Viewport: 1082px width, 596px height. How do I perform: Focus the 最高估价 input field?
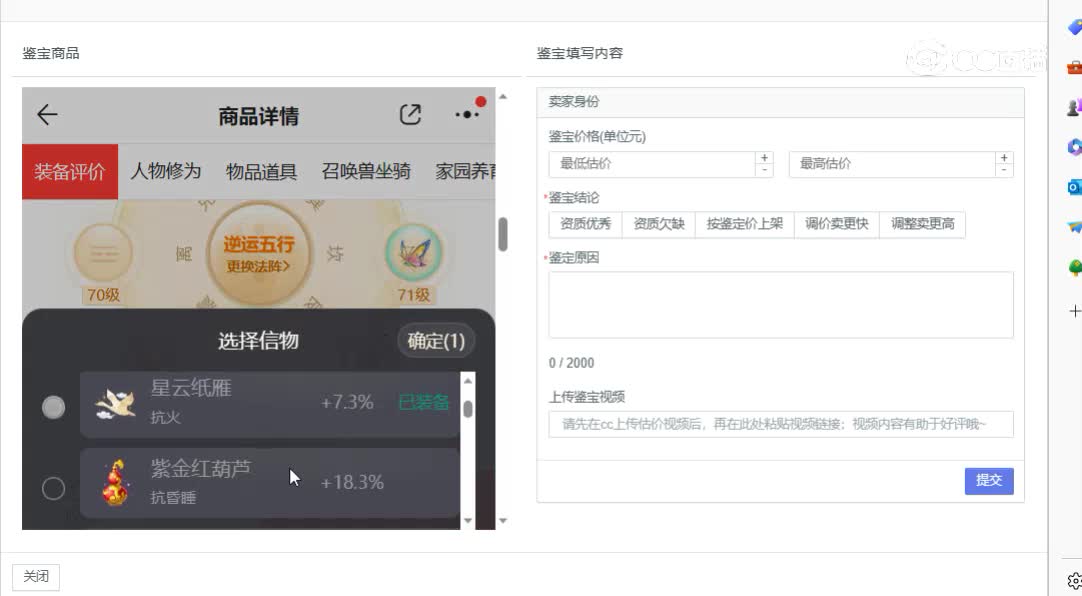[892, 164]
